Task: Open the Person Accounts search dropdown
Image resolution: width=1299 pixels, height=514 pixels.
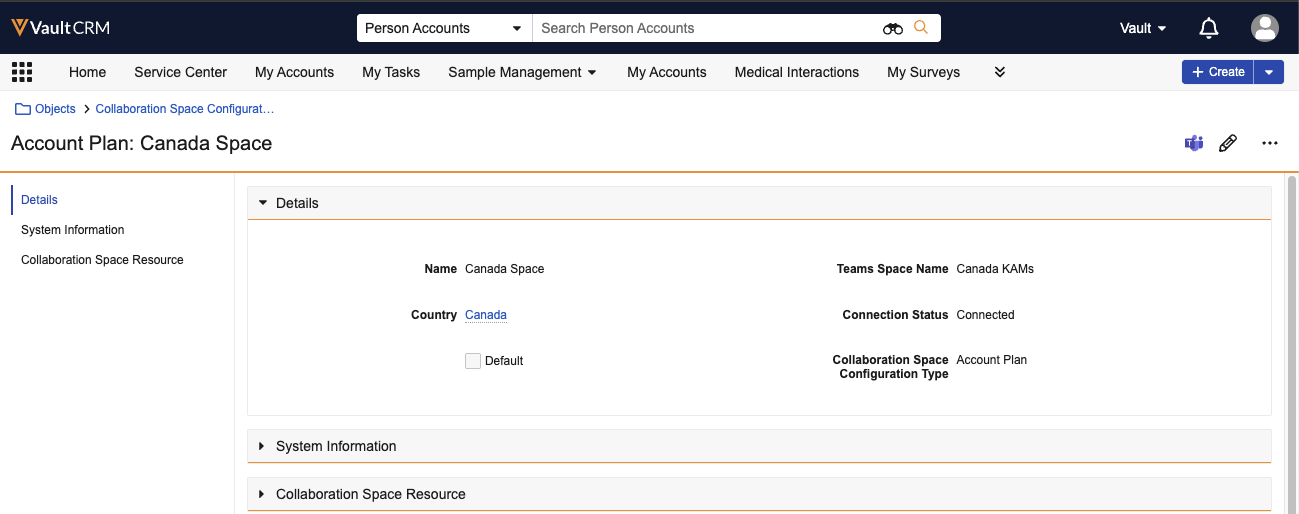Action: pos(444,28)
